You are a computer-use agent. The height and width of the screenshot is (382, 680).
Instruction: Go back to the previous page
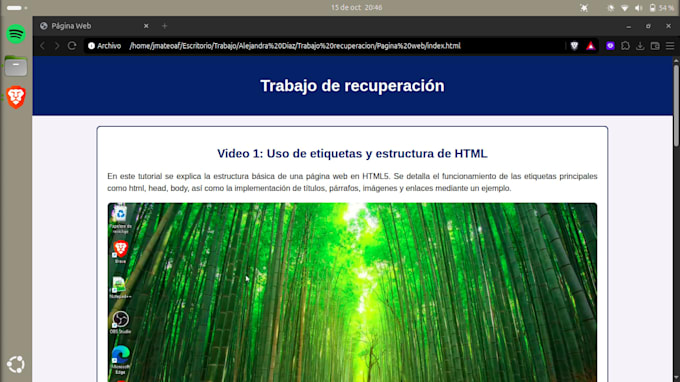pyautogui.click(x=42, y=46)
